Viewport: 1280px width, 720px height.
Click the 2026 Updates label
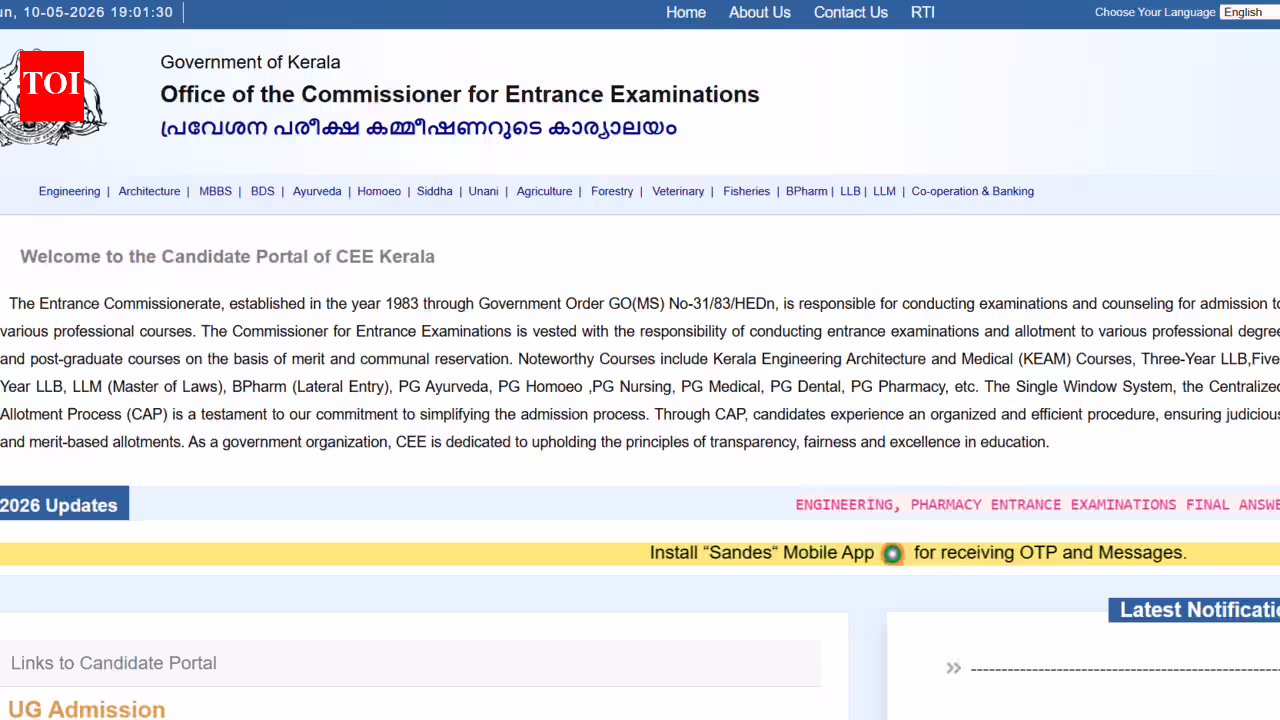click(x=59, y=505)
